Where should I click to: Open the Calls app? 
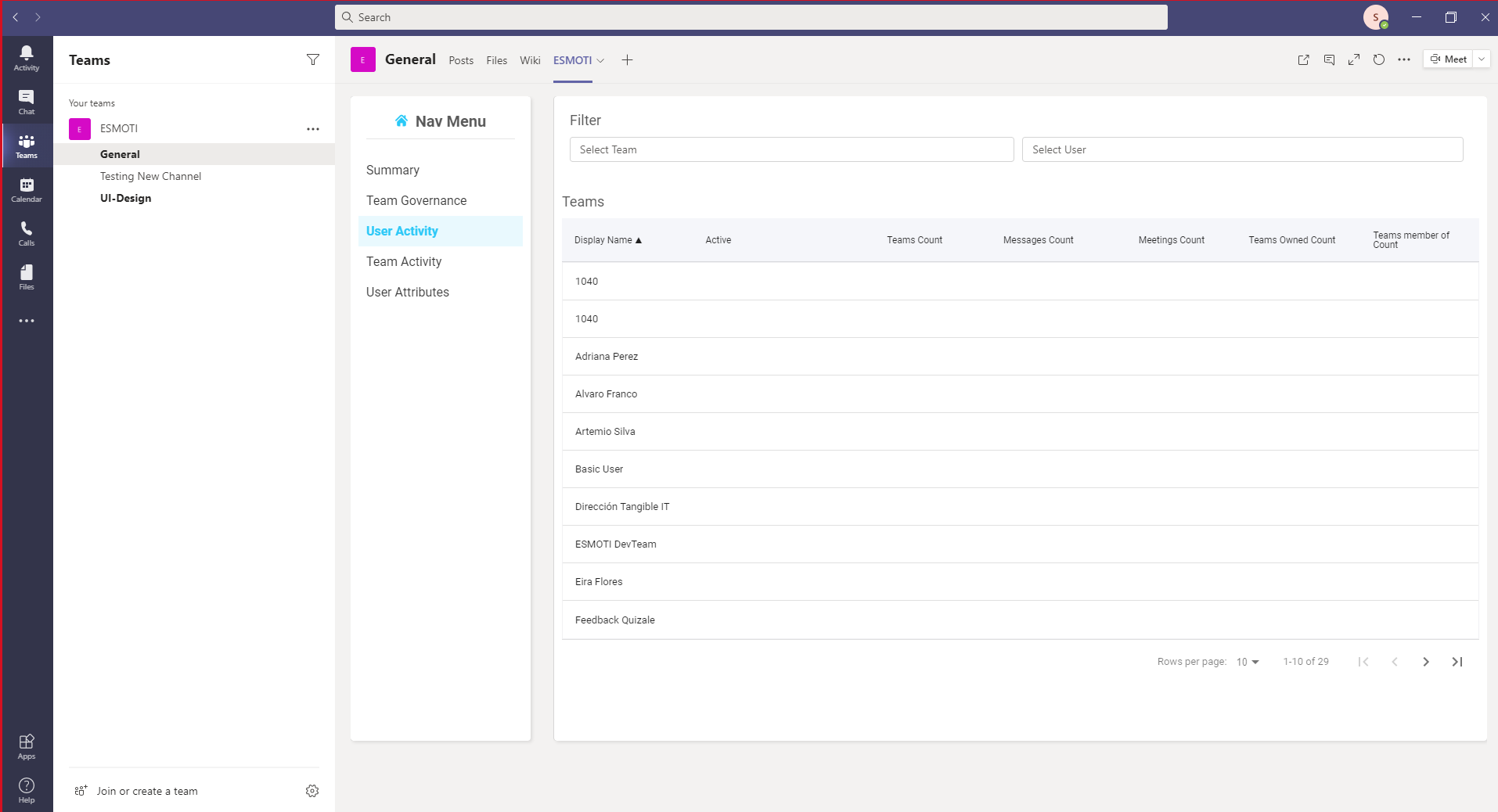tap(27, 233)
